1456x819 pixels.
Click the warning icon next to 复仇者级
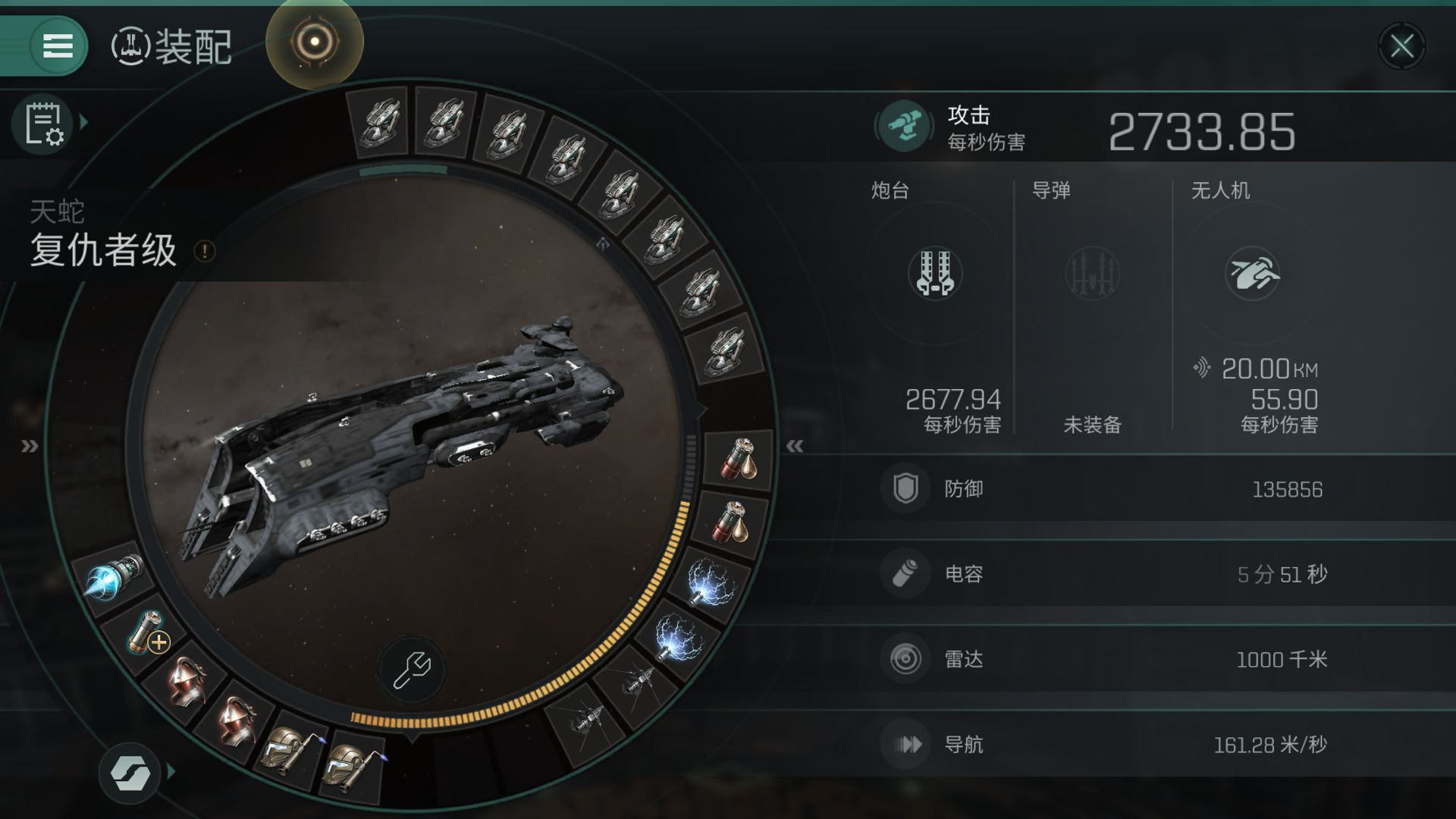point(205,251)
